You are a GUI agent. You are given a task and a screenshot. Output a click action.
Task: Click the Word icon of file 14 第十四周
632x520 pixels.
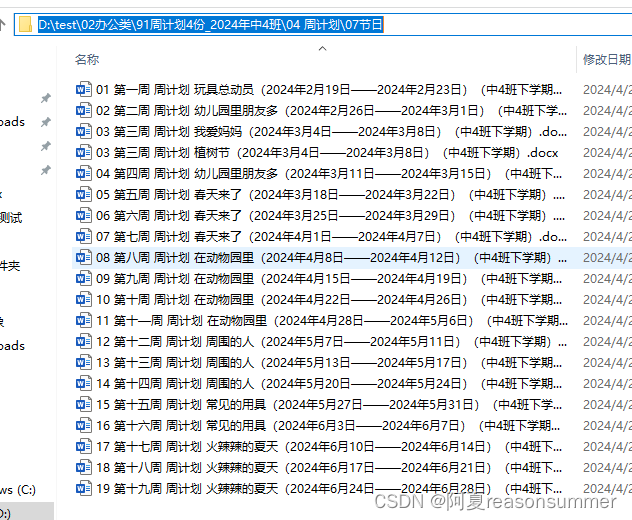click(x=83, y=383)
